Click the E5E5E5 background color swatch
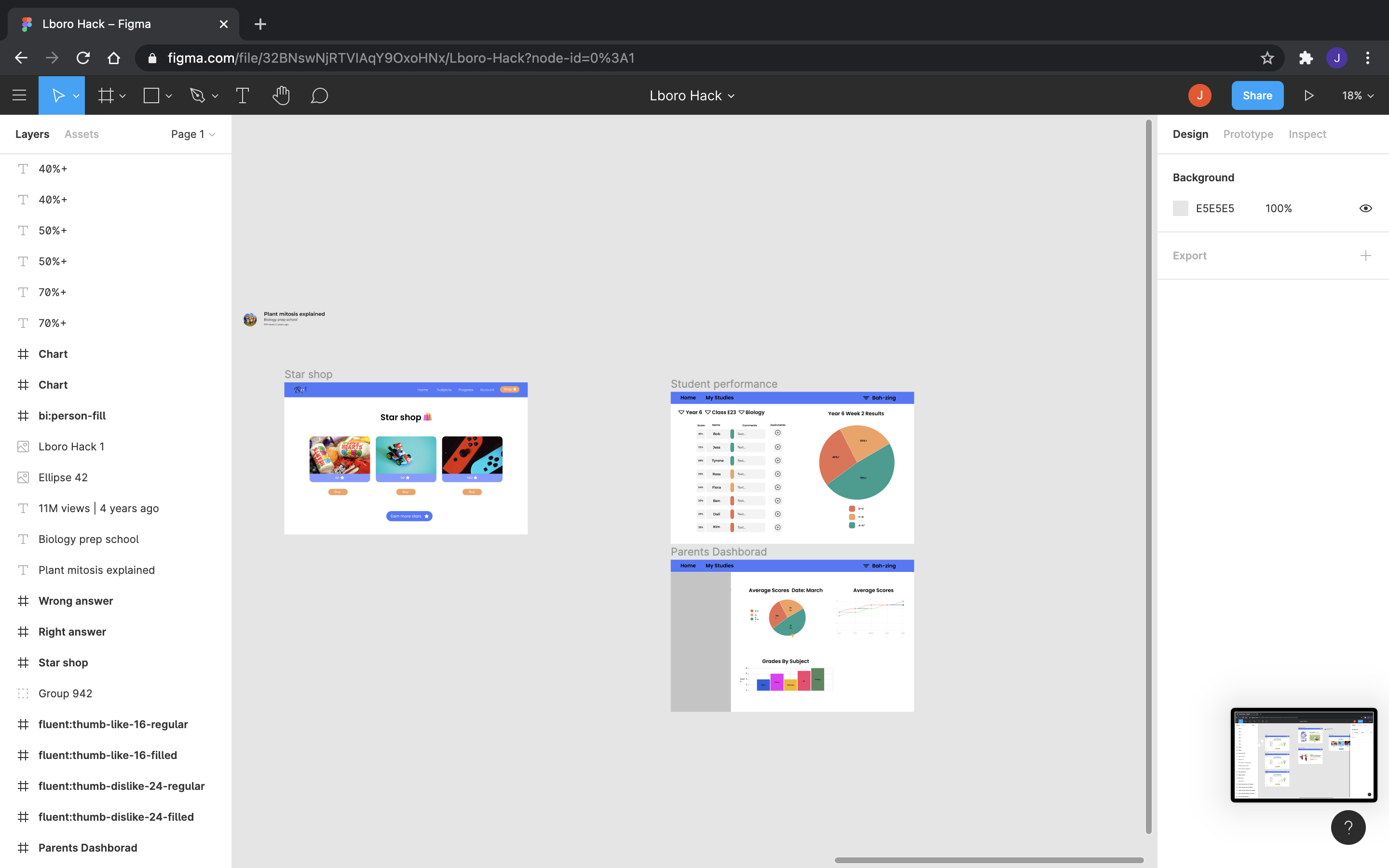Viewport: 1389px width, 868px height. click(1180, 208)
